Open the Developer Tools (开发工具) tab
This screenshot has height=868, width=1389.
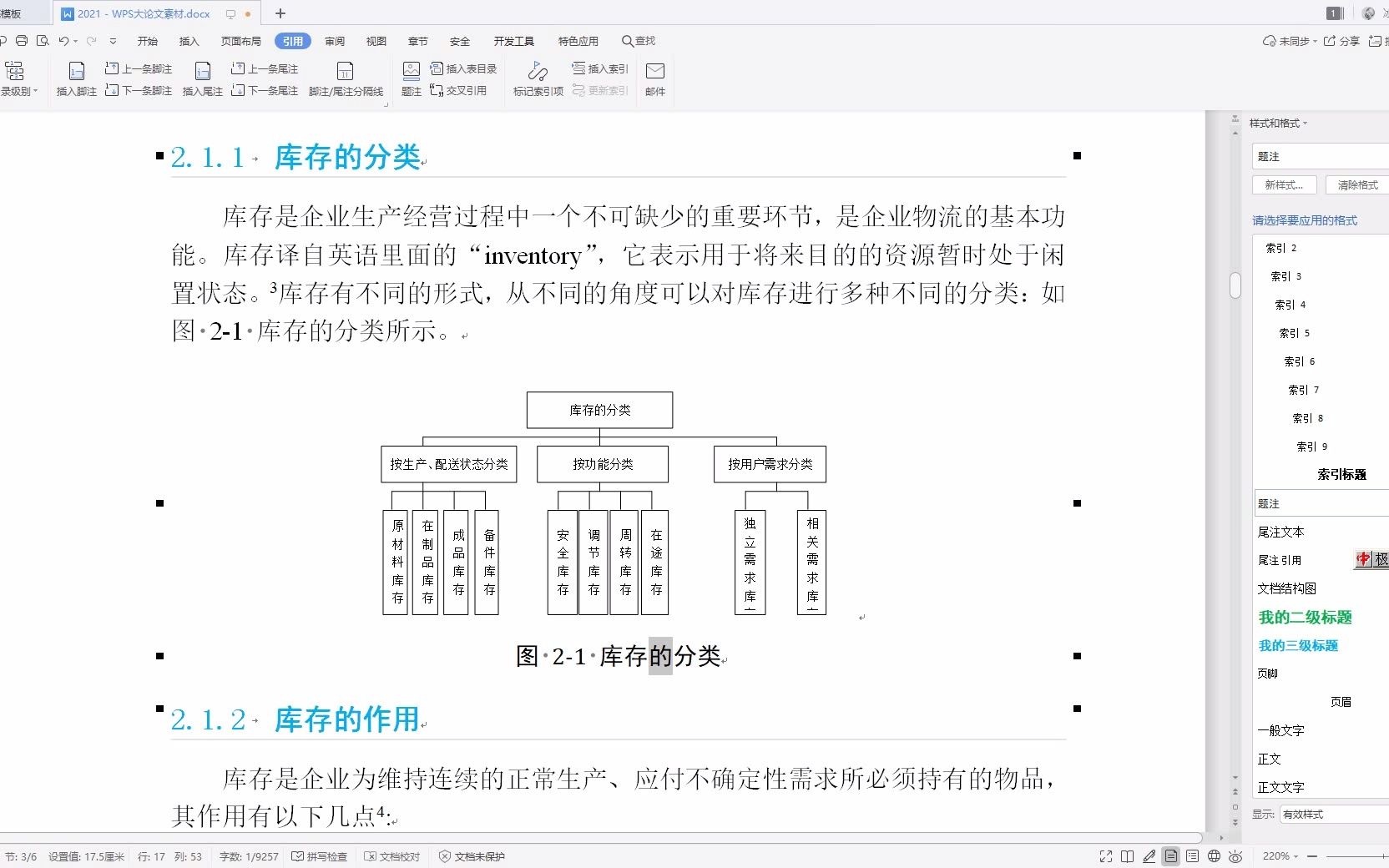tap(513, 41)
